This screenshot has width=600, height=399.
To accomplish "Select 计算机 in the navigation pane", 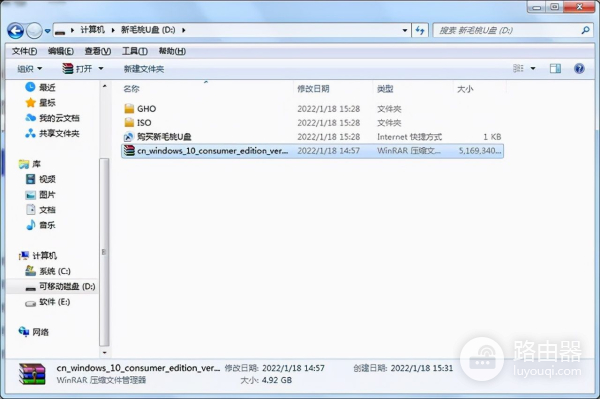I will [44, 256].
